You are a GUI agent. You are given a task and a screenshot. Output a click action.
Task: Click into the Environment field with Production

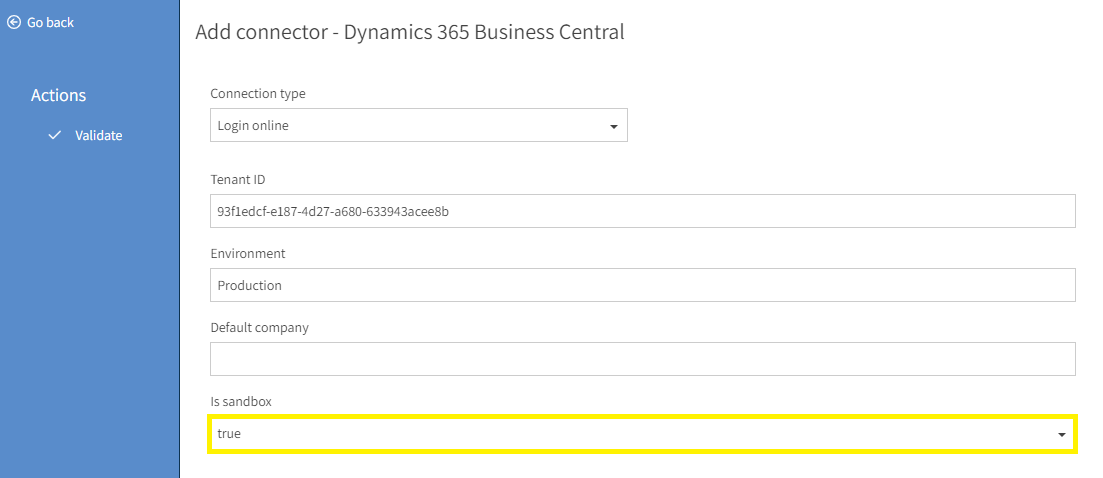(643, 285)
